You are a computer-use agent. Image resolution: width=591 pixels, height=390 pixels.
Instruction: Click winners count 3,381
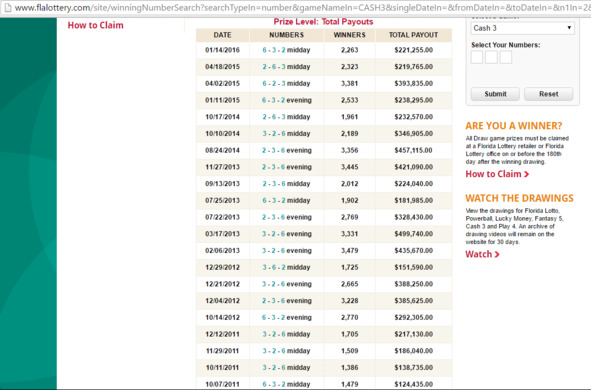coord(349,84)
